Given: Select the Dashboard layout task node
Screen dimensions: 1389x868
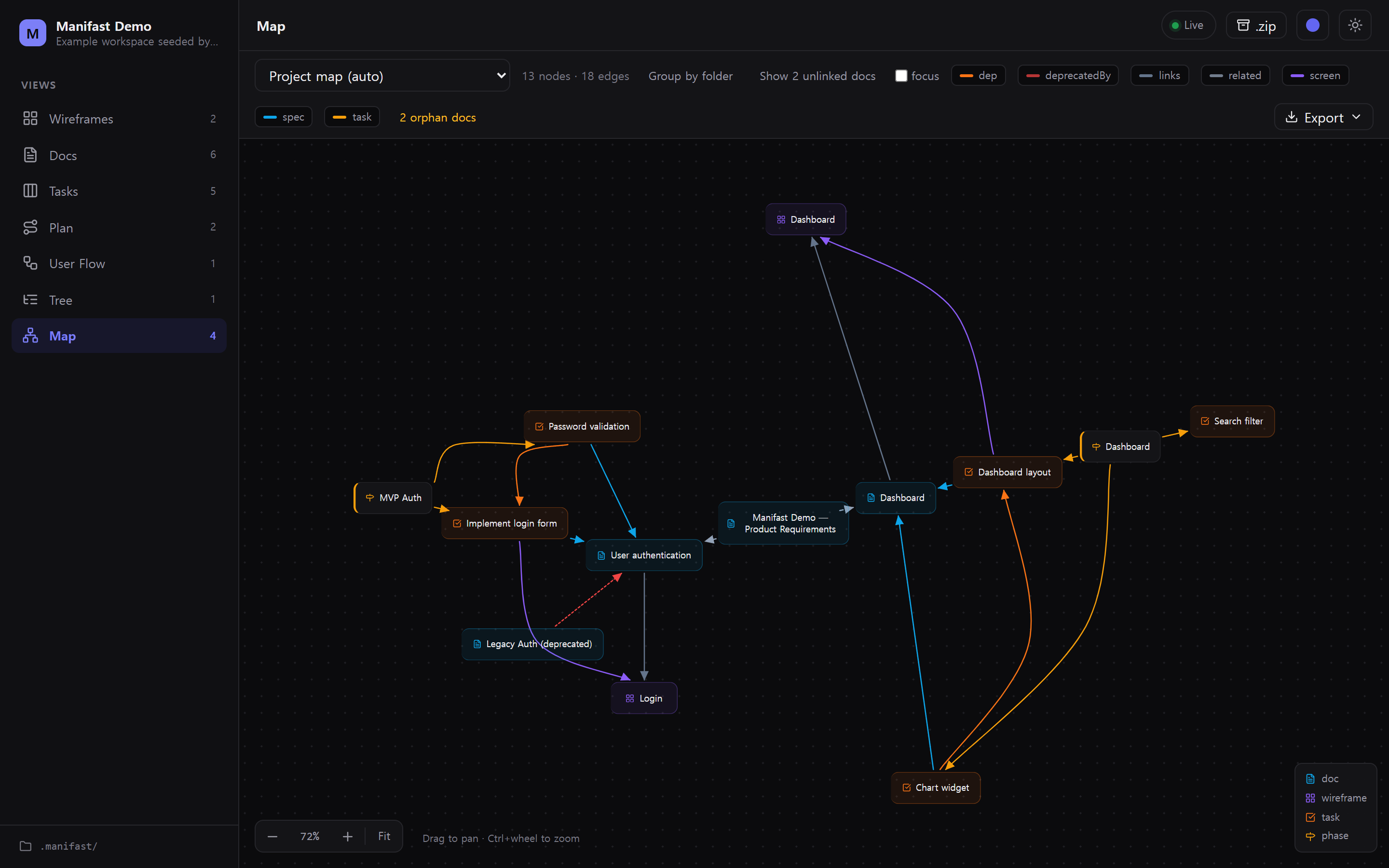Looking at the screenshot, I should [x=1008, y=472].
